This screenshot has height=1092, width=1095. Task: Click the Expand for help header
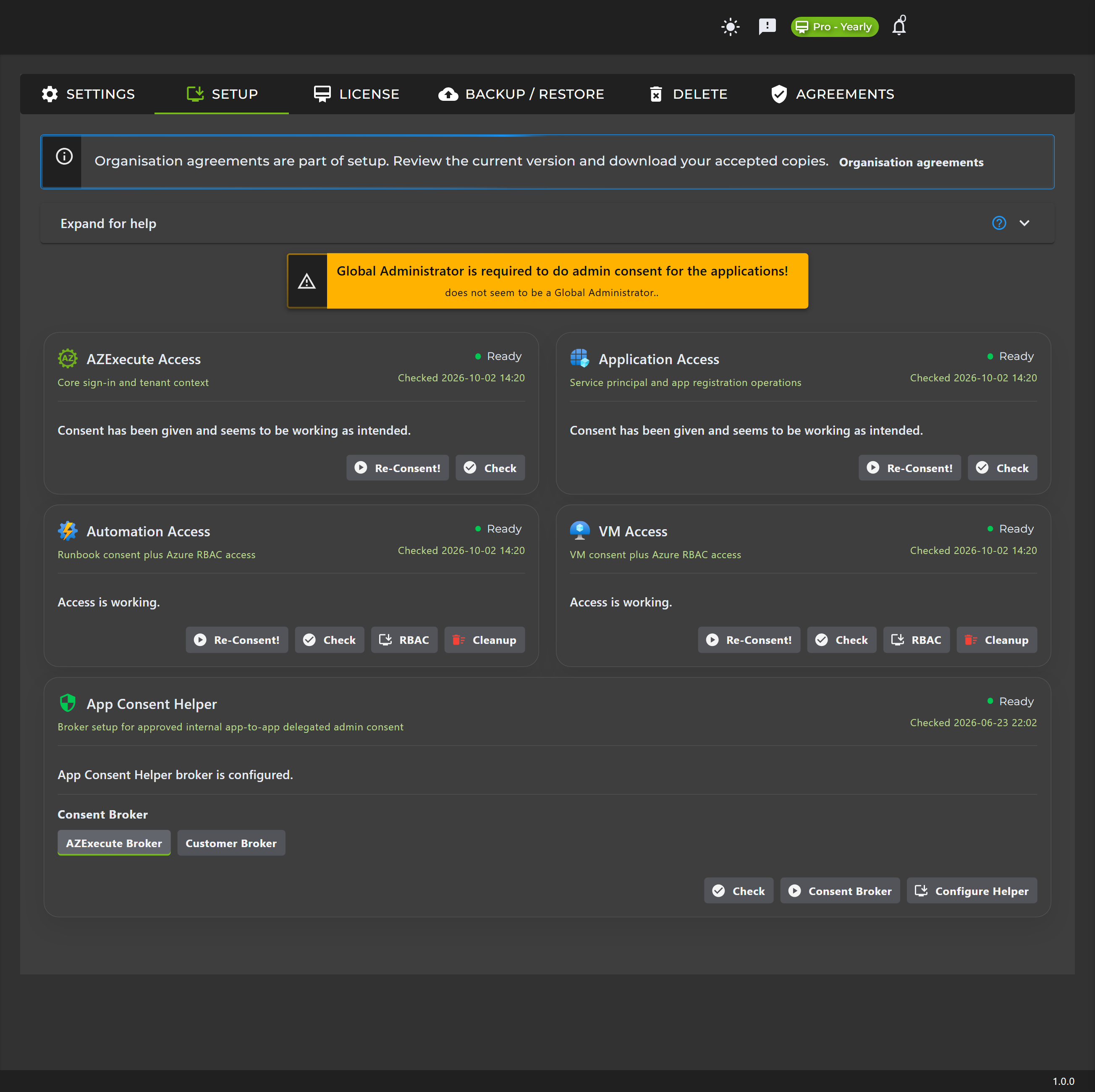[547, 223]
